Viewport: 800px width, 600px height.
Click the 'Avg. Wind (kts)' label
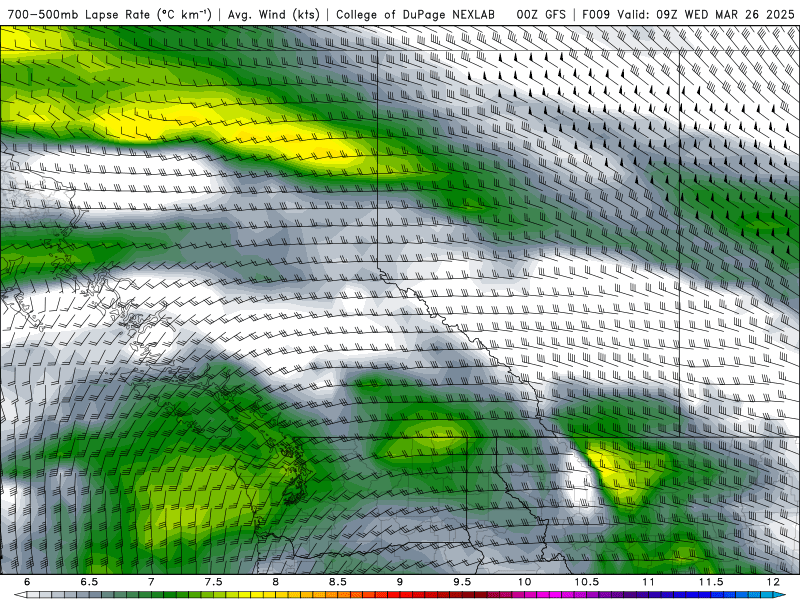pyautogui.click(x=273, y=14)
